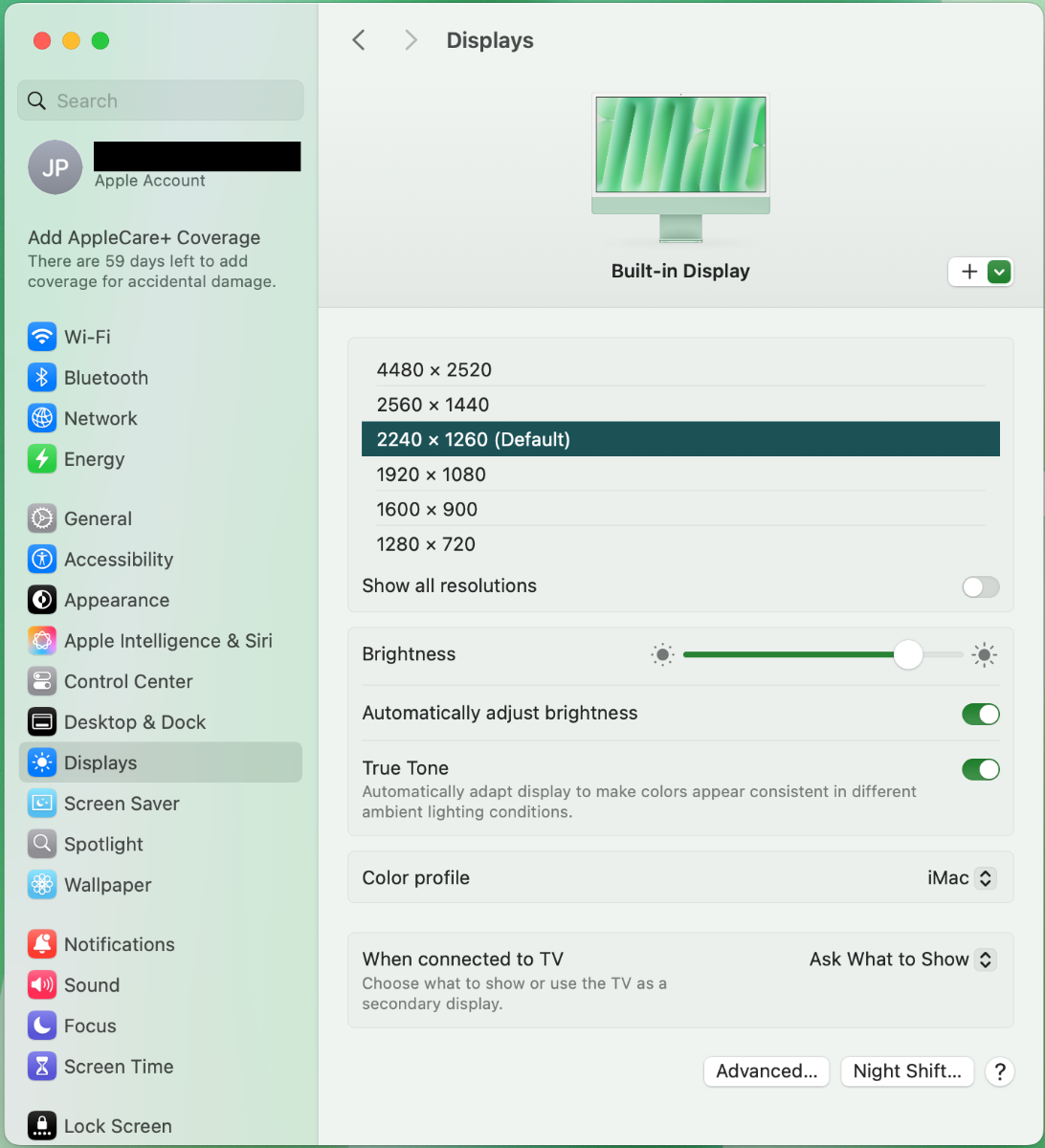Open the Energy lightning bolt icon

pyautogui.click(x=42, y=459)
